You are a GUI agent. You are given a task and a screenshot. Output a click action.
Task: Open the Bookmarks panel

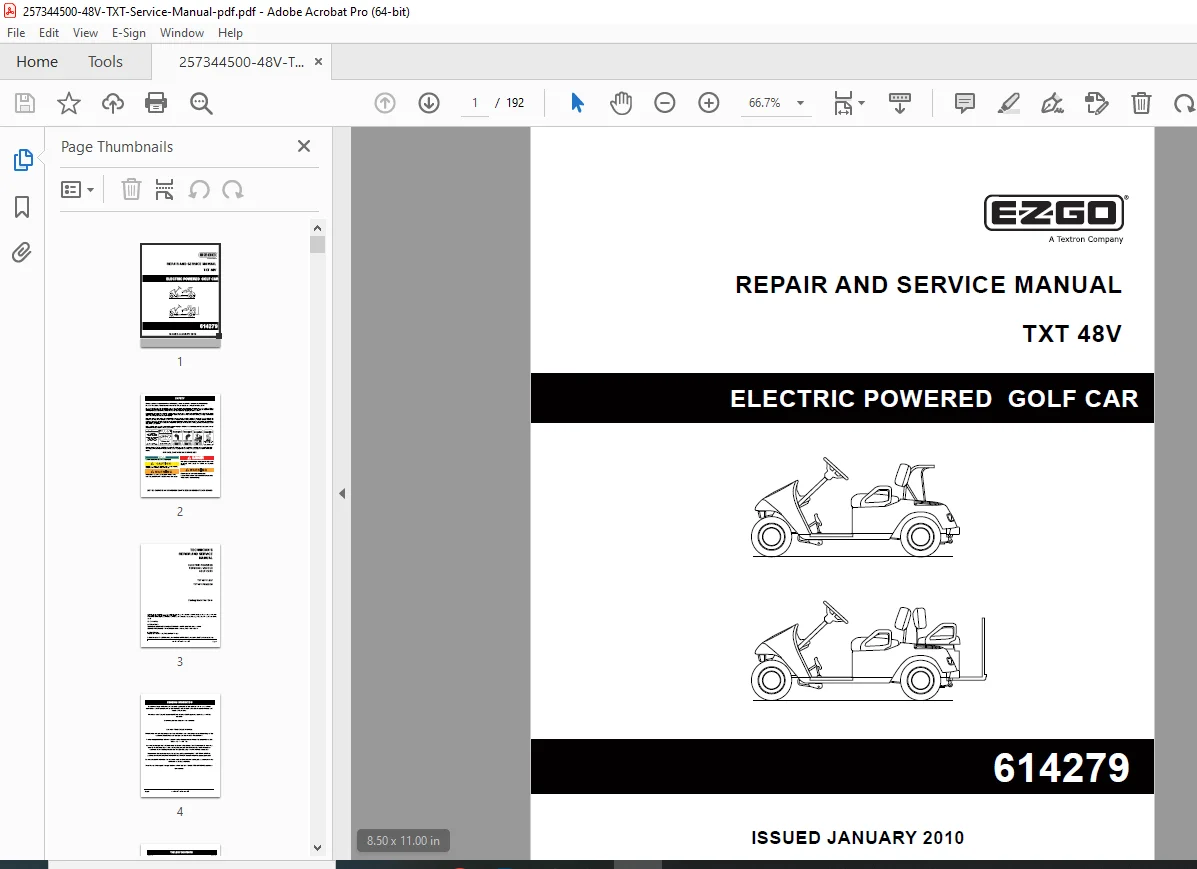[x=22, y=207]
